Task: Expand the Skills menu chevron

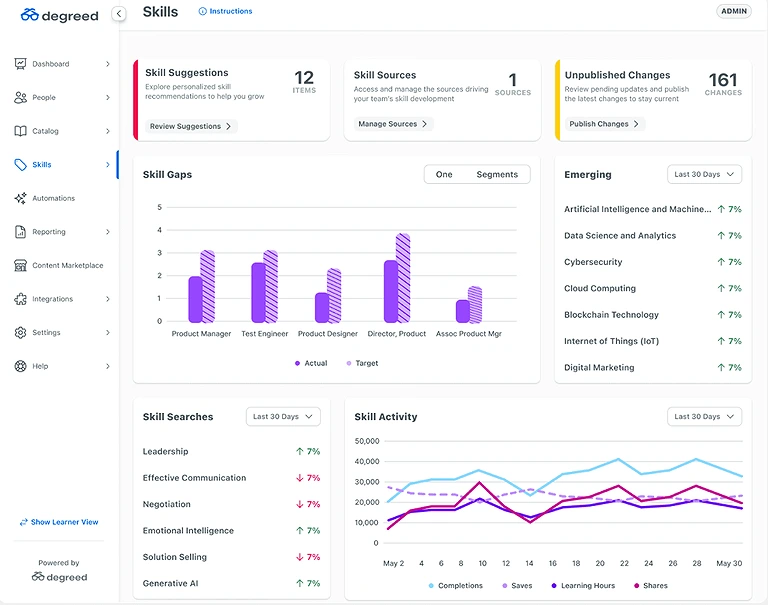Action: coord(108,165)
